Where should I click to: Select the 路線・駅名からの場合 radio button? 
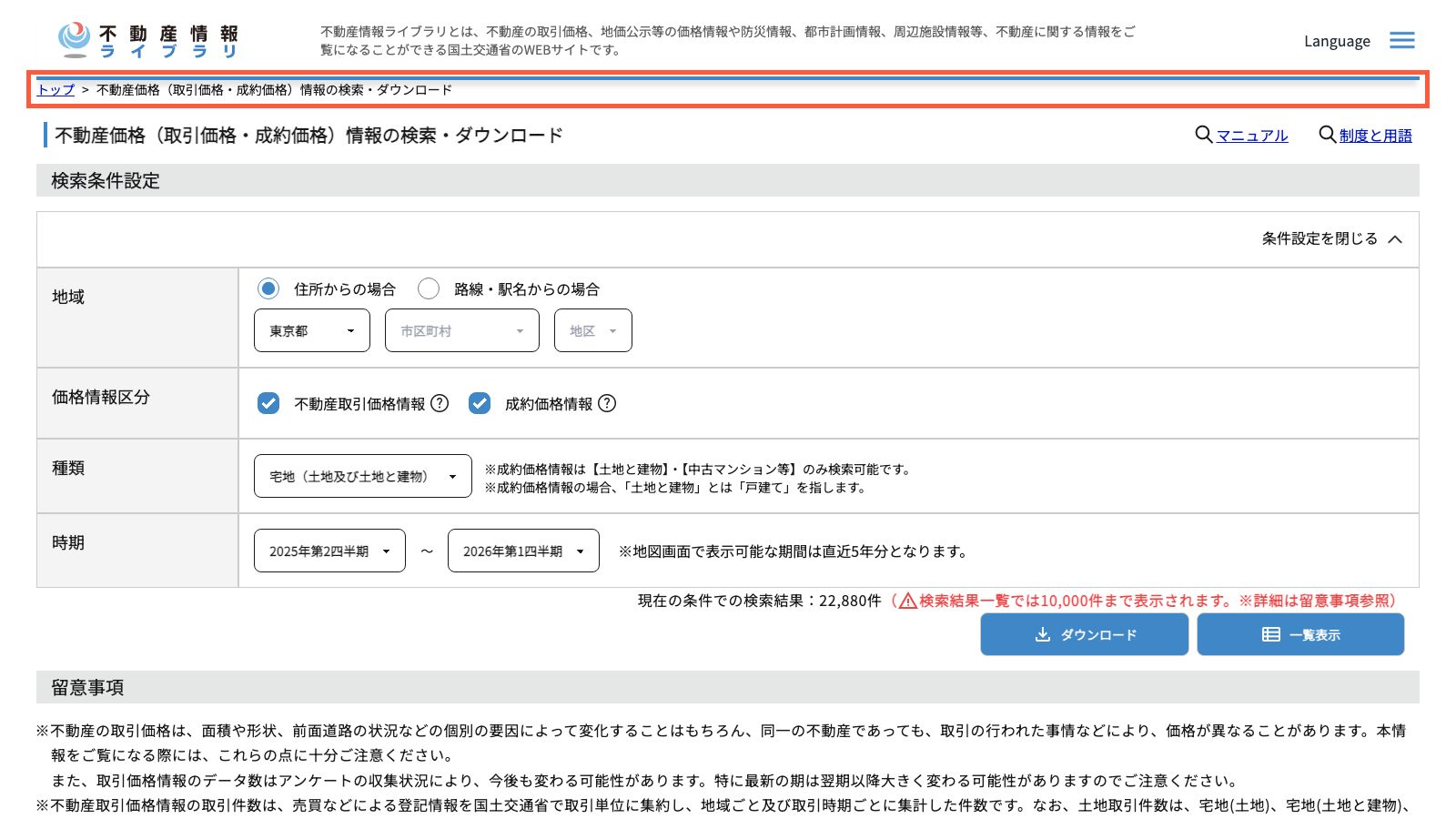429,288
